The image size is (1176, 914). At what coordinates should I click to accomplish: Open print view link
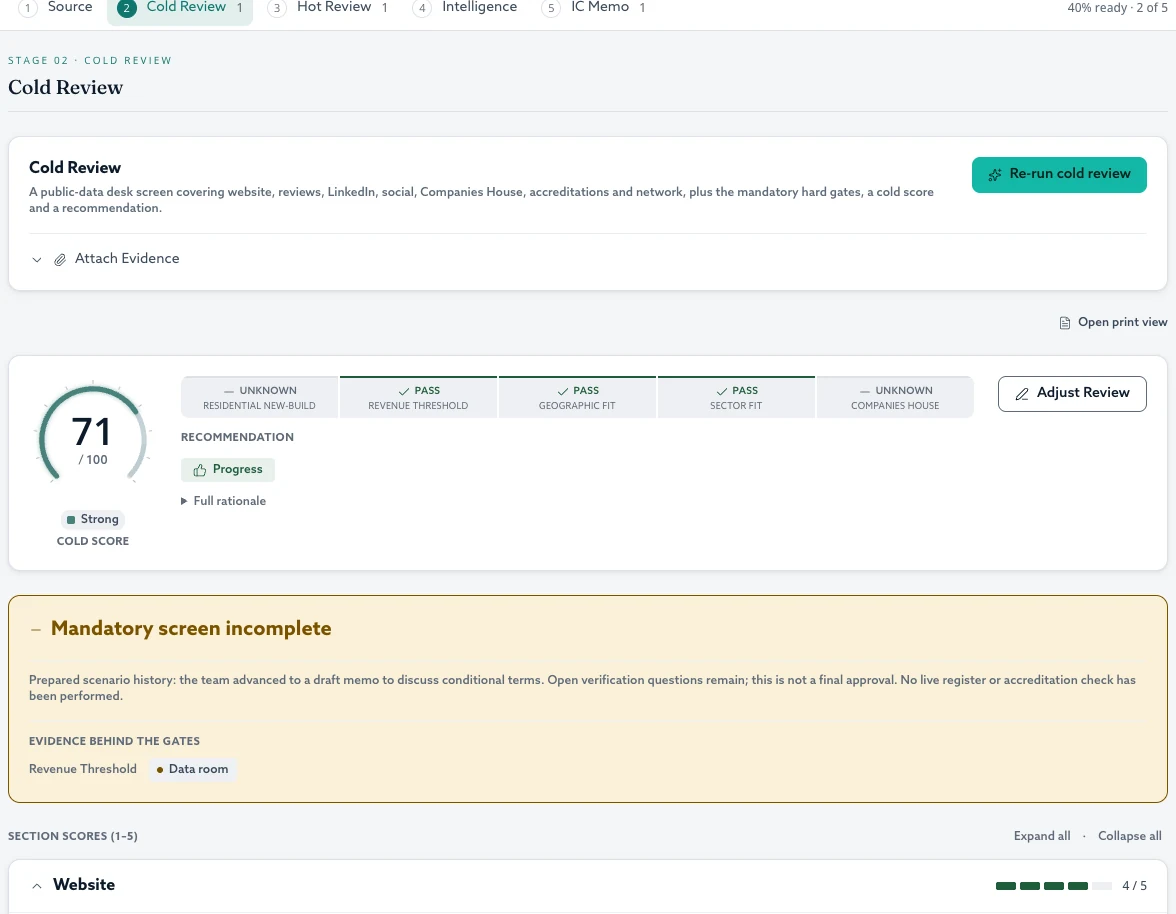1113,322
